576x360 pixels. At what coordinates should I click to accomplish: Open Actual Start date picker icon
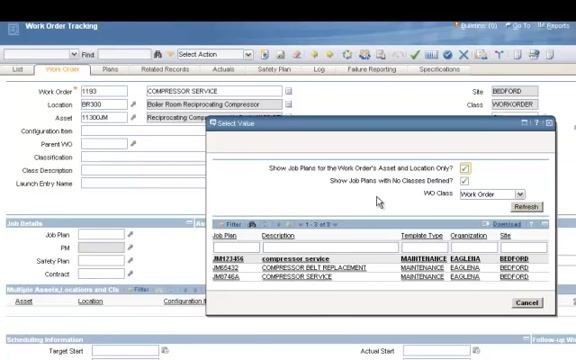click(x=476, y=350)
